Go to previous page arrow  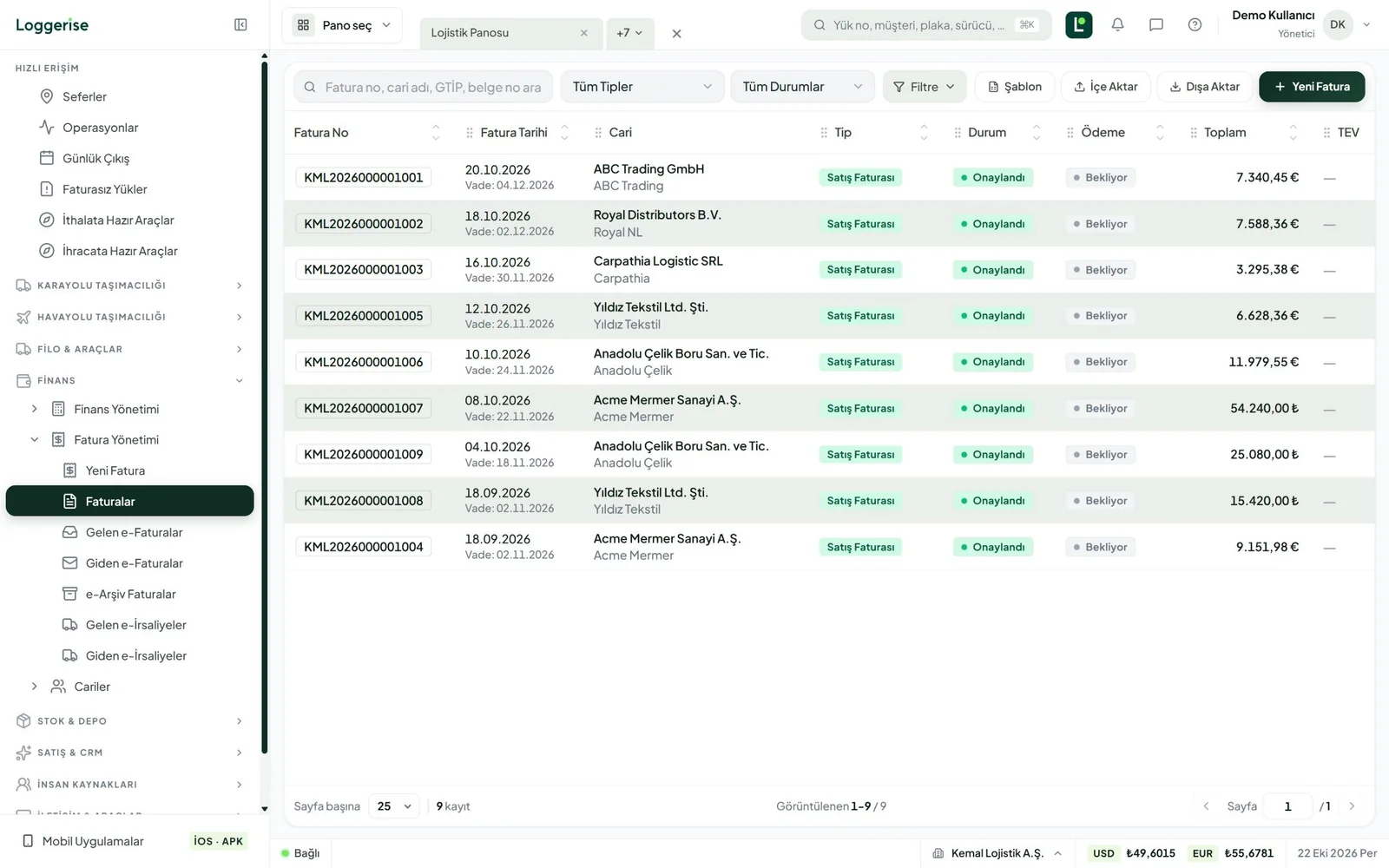pos(1206,806)
